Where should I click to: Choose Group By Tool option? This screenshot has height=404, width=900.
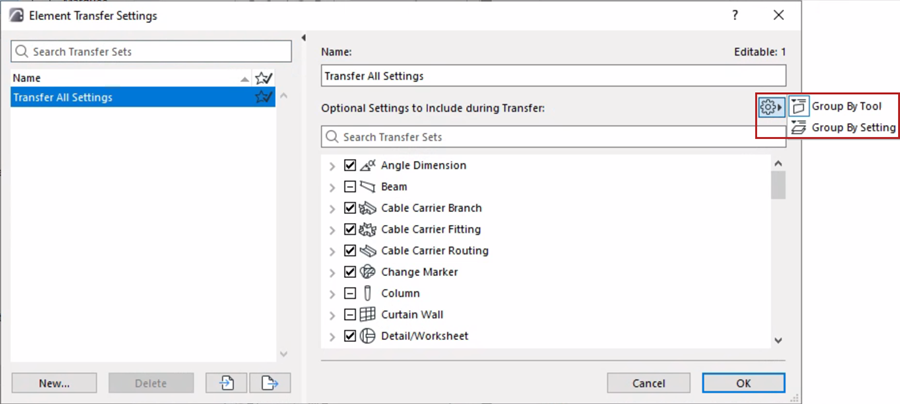[x=845, y=106]
